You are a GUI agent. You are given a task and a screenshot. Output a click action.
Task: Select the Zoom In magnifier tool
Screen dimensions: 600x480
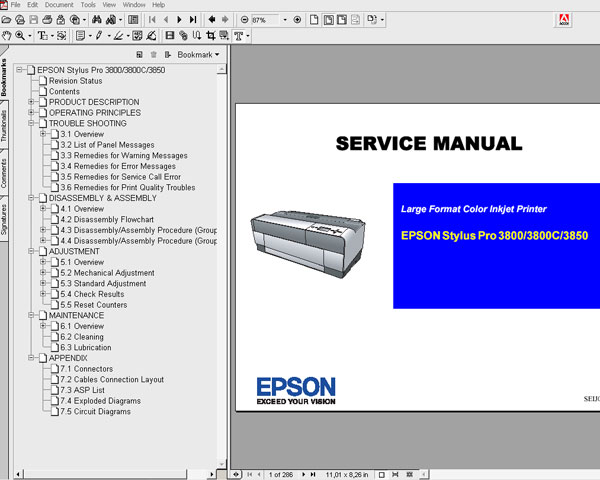pos(20,36)
